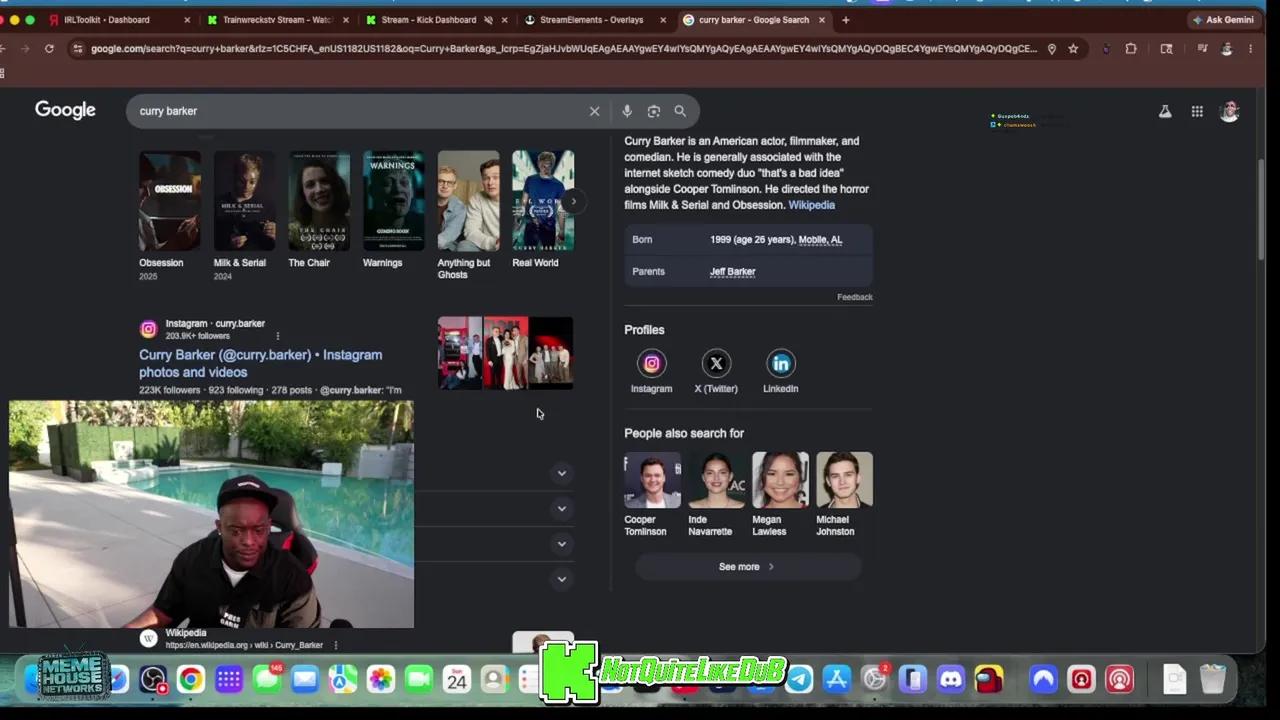
Task: Open Michael Johnston related search
Action: pos(844,495)
